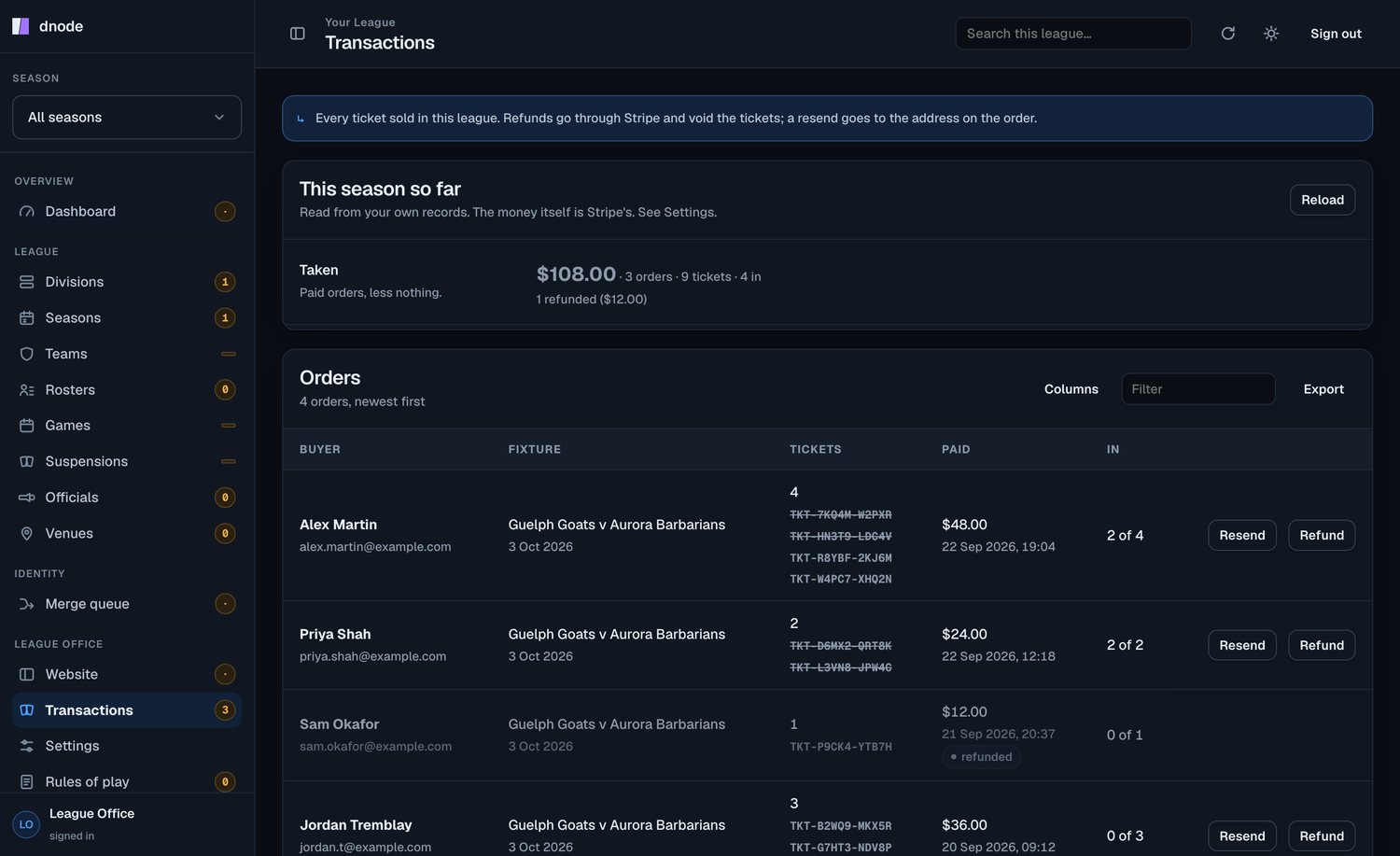1400x856 pixels.
Task: Click the Officials whistle icon
Action: pos(27,498)
